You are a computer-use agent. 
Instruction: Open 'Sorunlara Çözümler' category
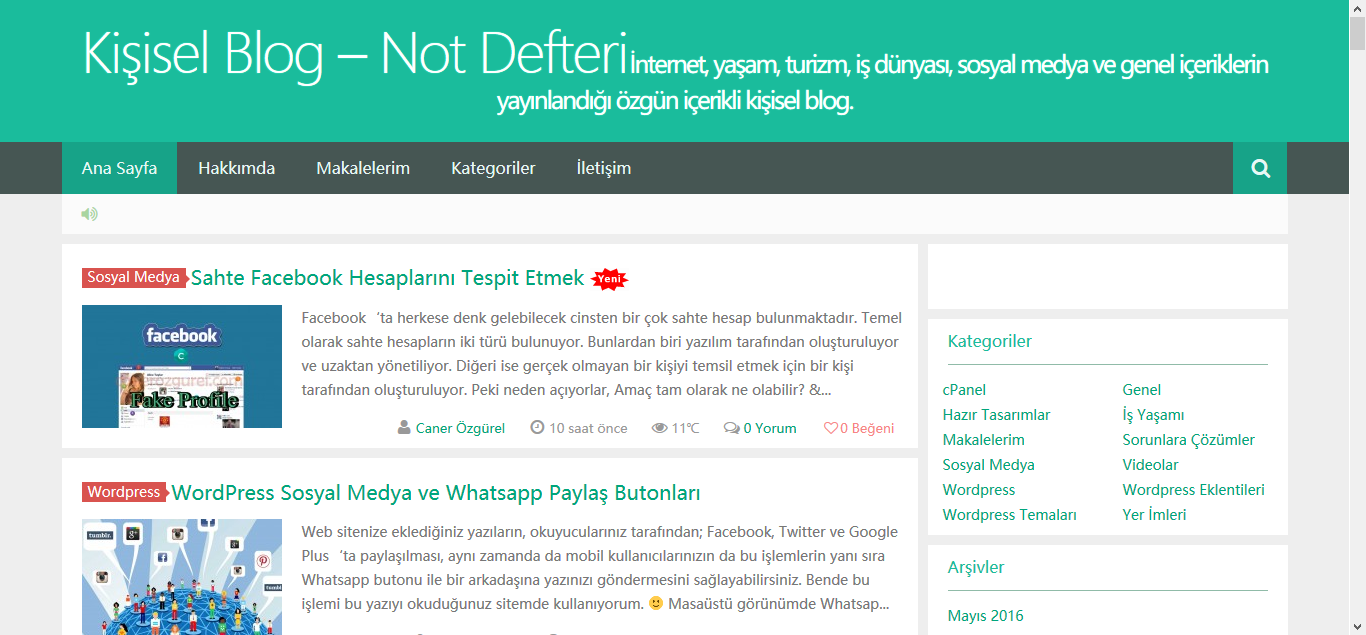coord(1189,440)
